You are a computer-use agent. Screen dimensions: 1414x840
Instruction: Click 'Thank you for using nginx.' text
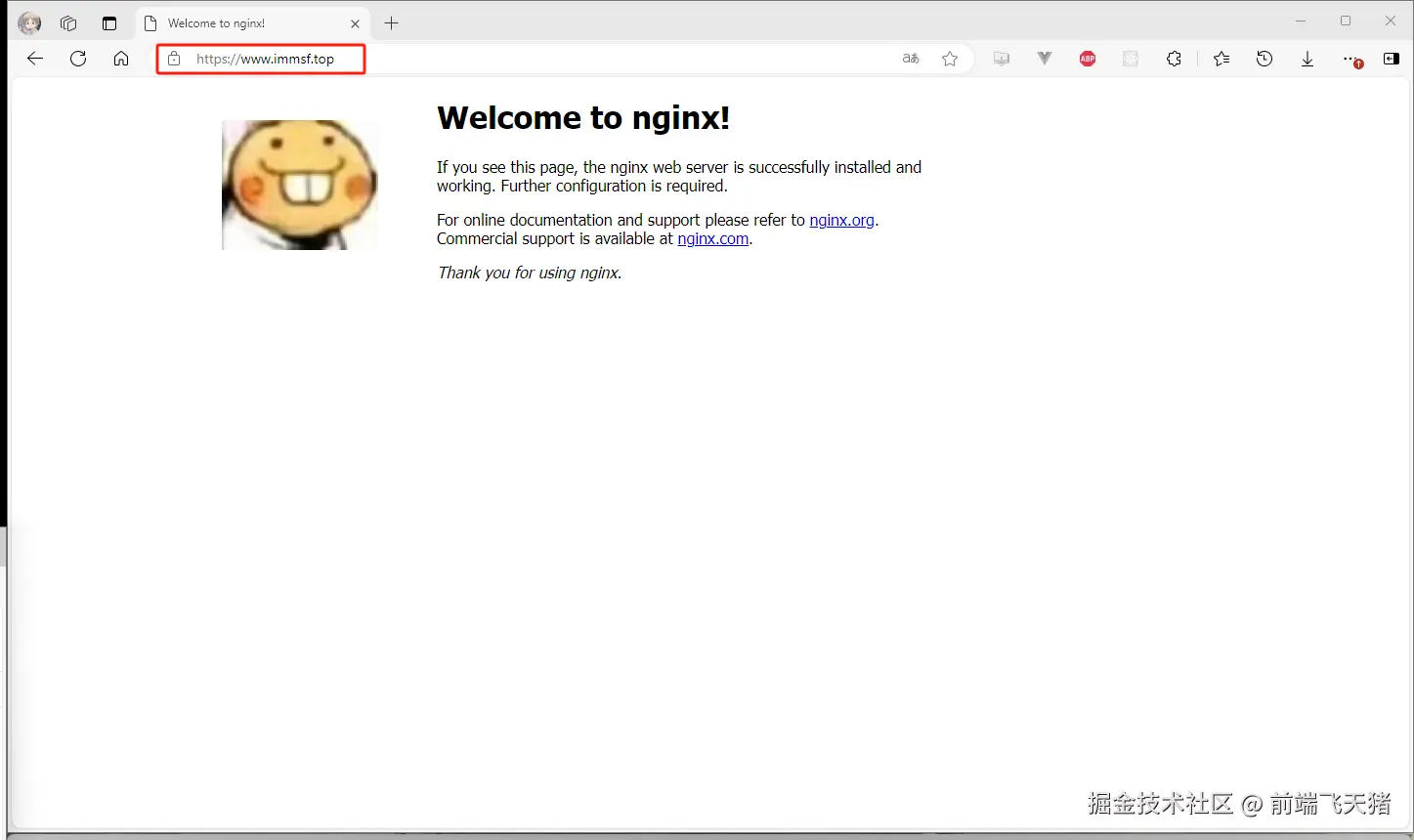tap(530, 273)
